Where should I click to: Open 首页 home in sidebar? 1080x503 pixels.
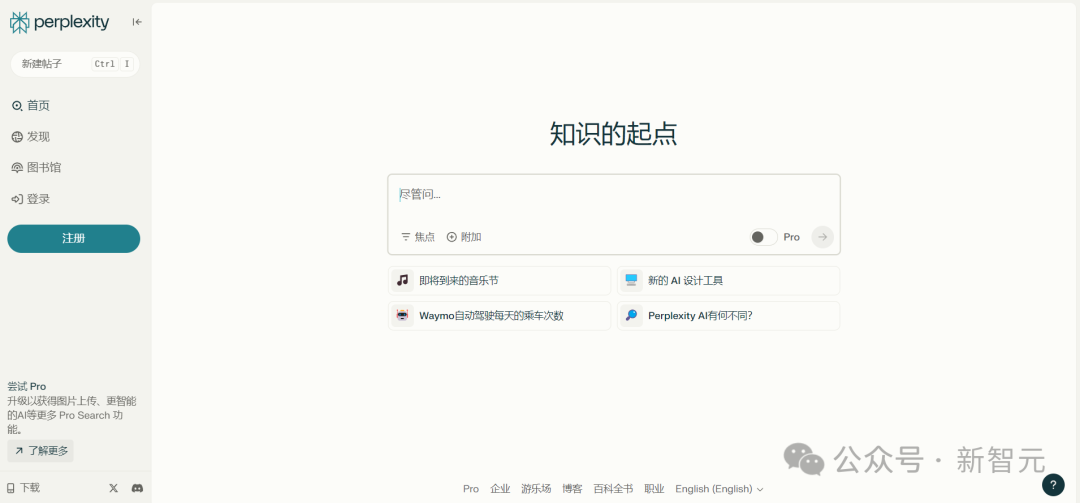click(x=31, y=105)
